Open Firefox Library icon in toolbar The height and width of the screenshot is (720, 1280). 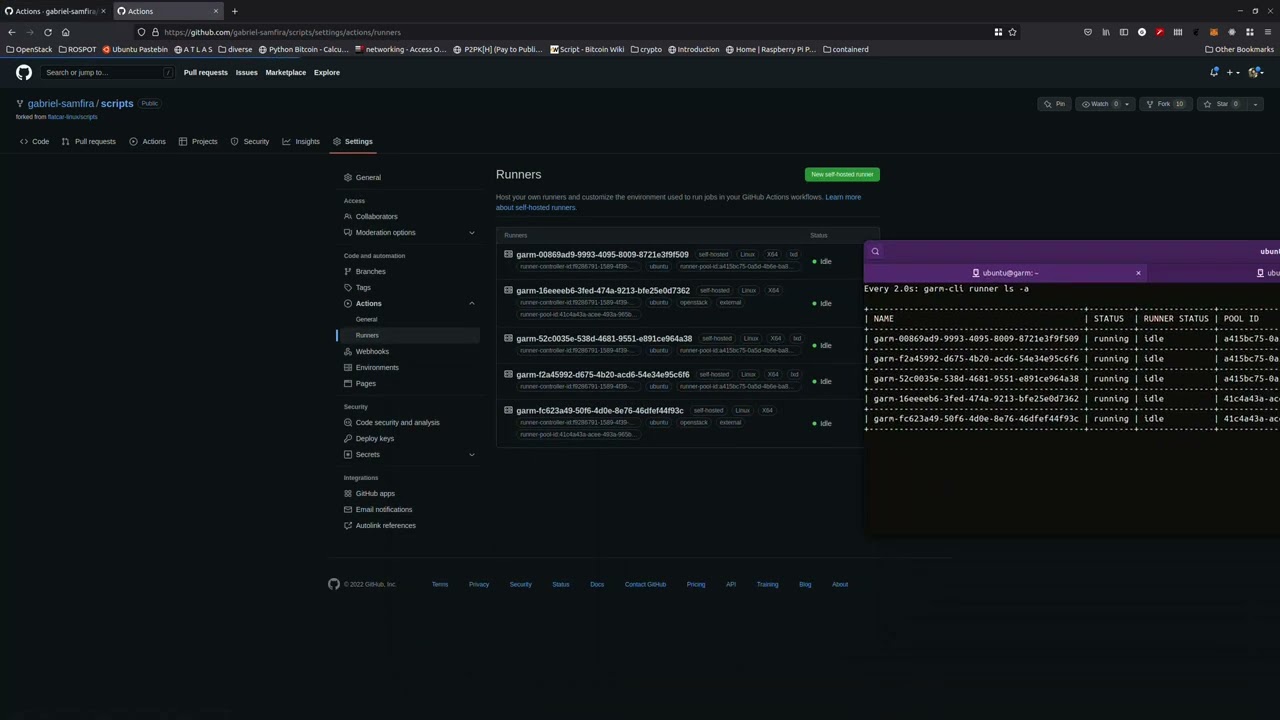(x=1106, y=32)
